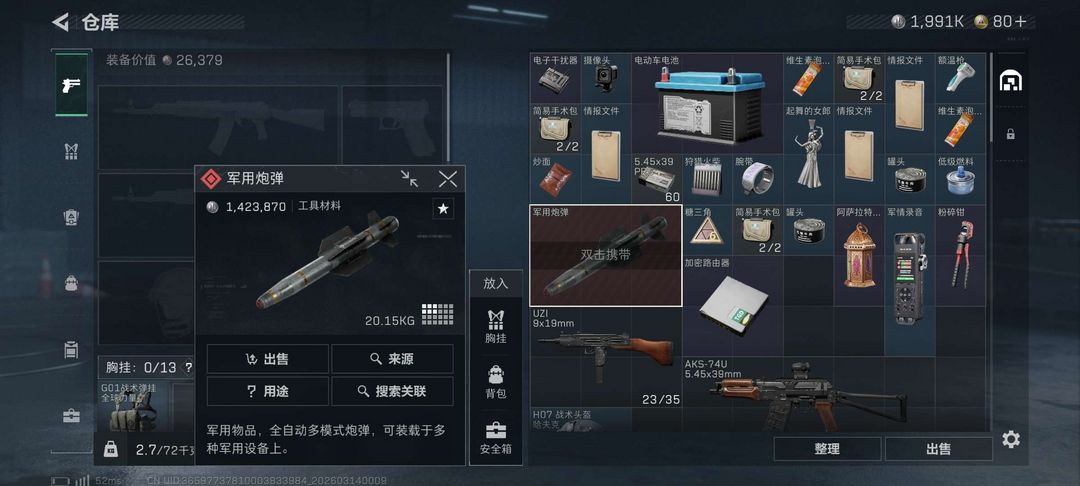The height and width of the screenshot is (486, 1080).
Task: Open the chest rig sidebar category
Action: pyautogui.click(x=71, y=151)
